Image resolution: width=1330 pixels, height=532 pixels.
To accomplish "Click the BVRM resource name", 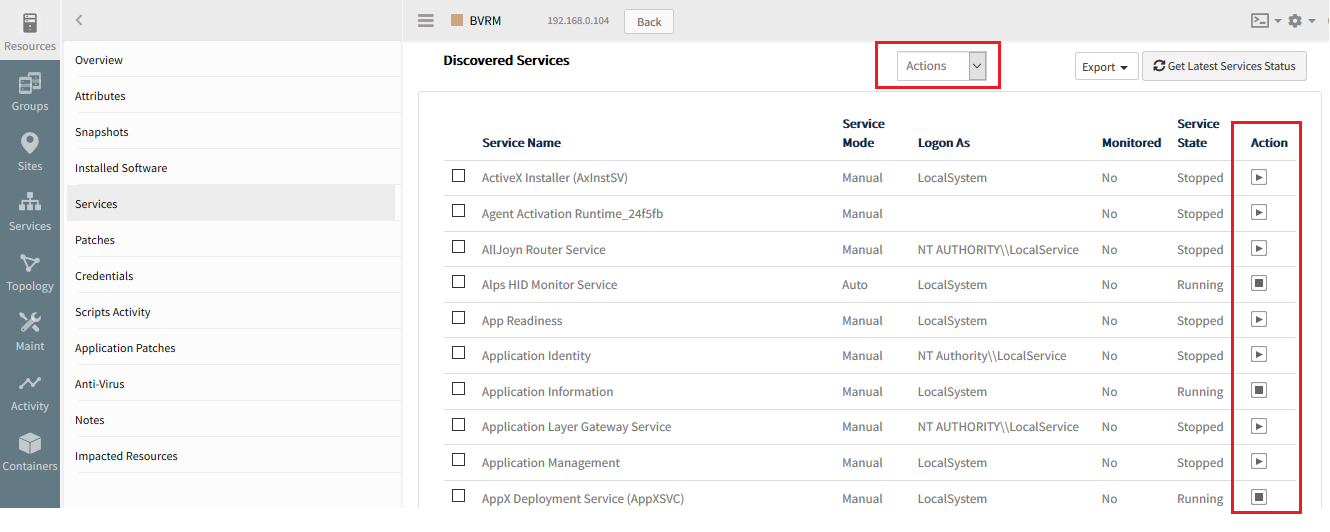I will click(x=485, y=21).
